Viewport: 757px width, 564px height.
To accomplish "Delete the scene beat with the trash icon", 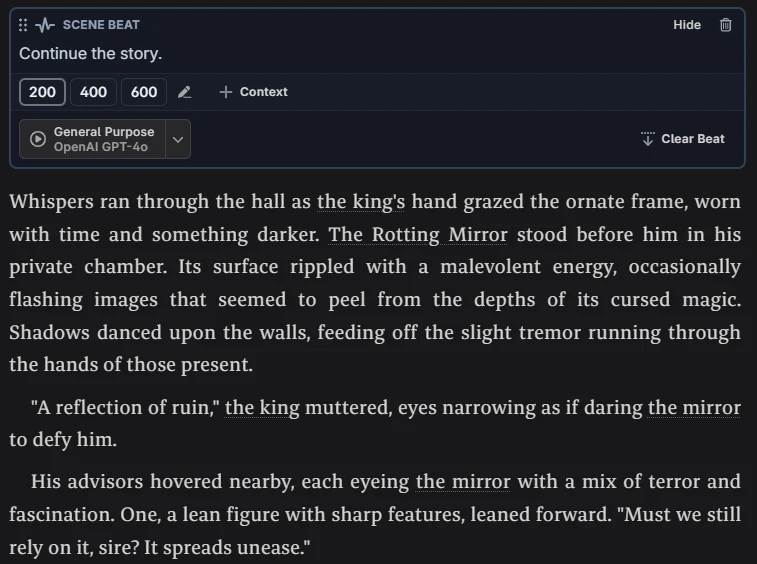I will pyautogui.click(x=726, y=25).
